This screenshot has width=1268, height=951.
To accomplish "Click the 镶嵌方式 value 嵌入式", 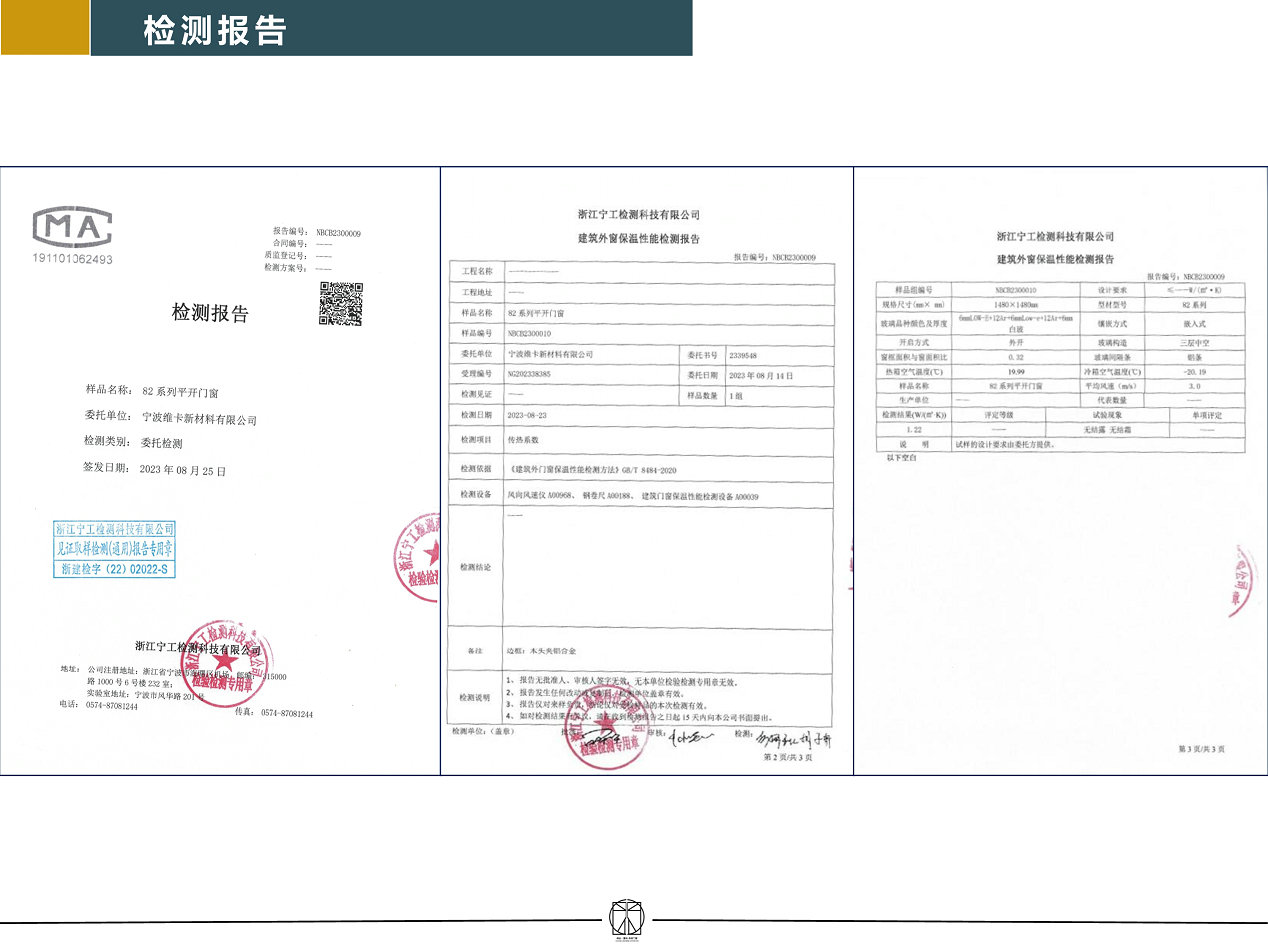I will point(1195,325).
